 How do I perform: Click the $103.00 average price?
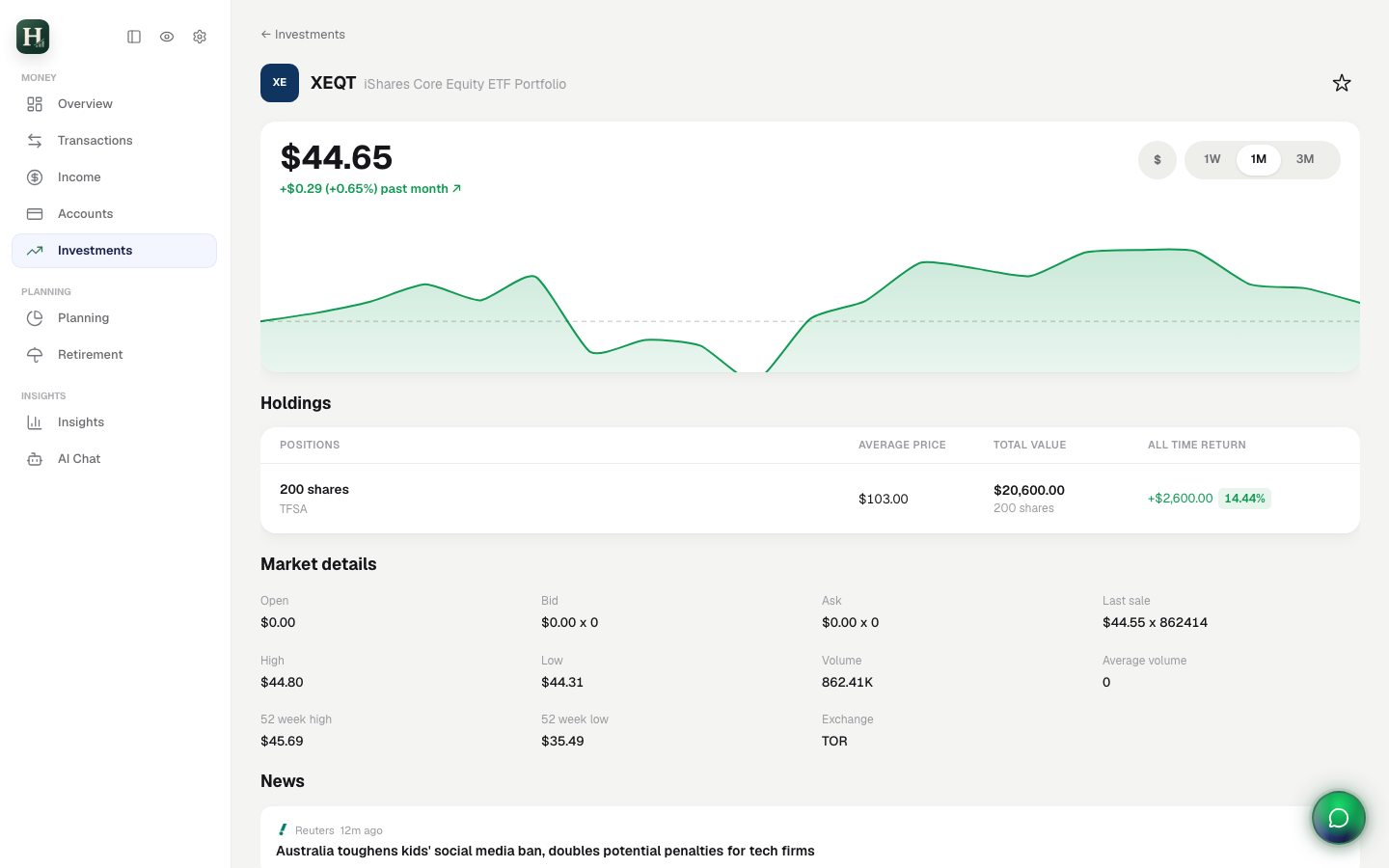tap(884, 499)
